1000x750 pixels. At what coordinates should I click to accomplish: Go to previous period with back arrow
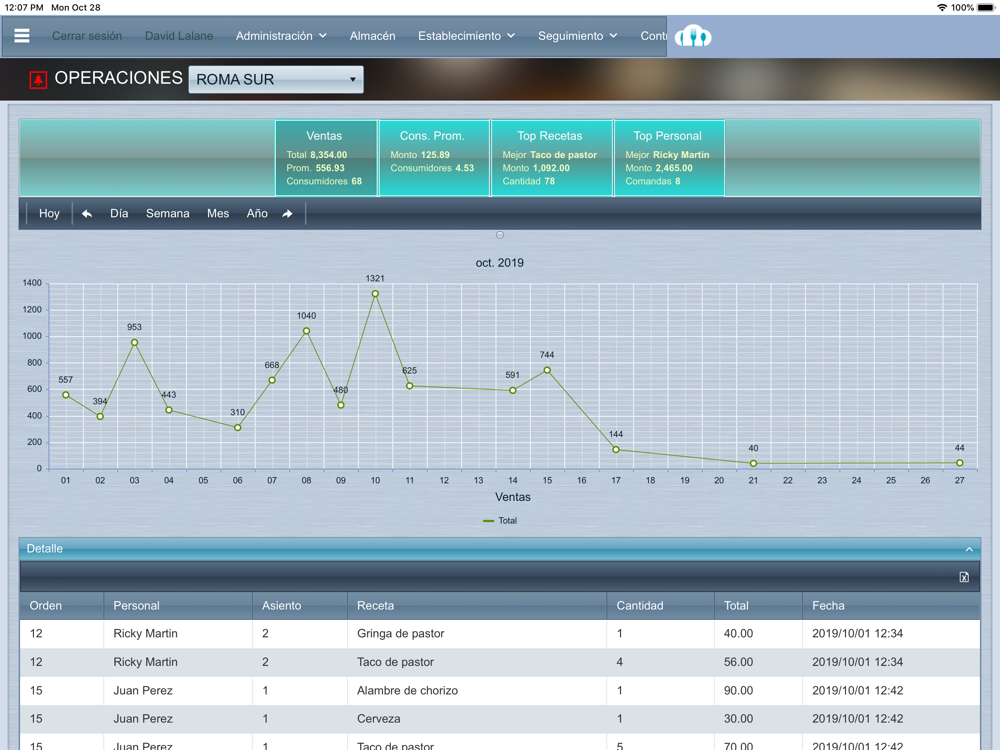(x=87, y=214)
